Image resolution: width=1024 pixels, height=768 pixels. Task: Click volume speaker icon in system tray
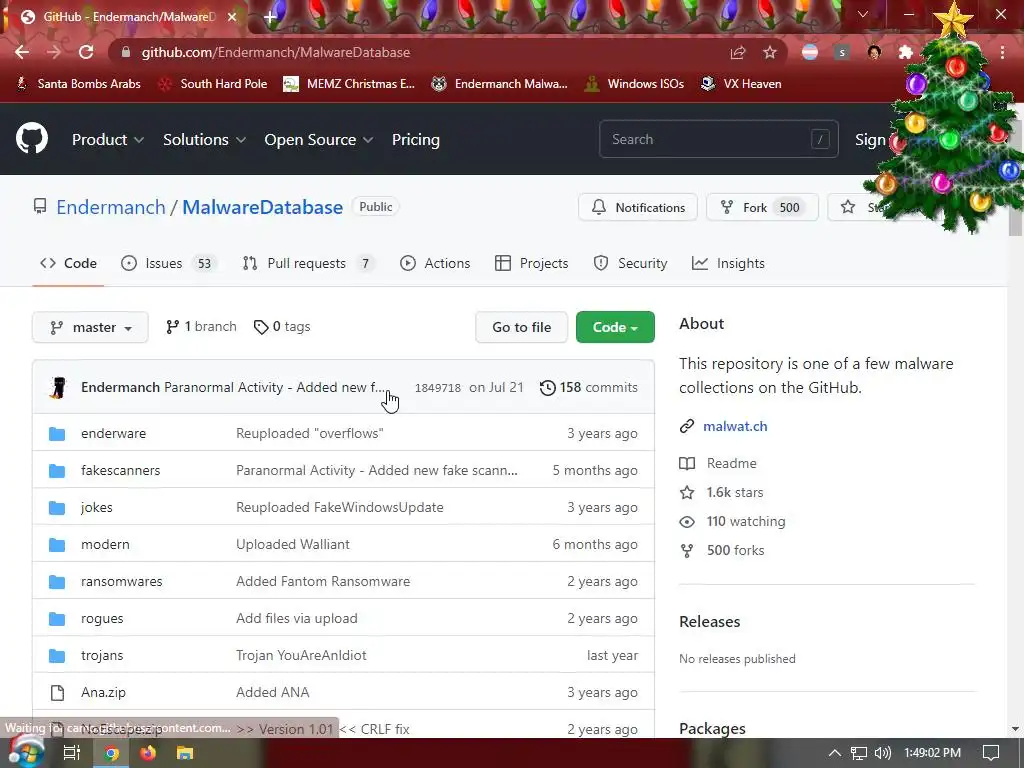[x=882, y=753]
